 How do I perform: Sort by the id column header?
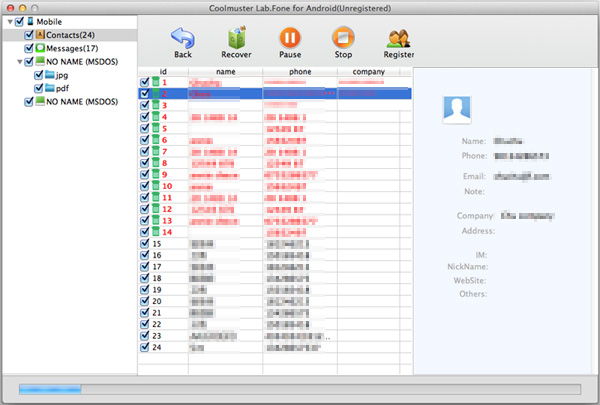pyautogui.click(x=163, y=72)
